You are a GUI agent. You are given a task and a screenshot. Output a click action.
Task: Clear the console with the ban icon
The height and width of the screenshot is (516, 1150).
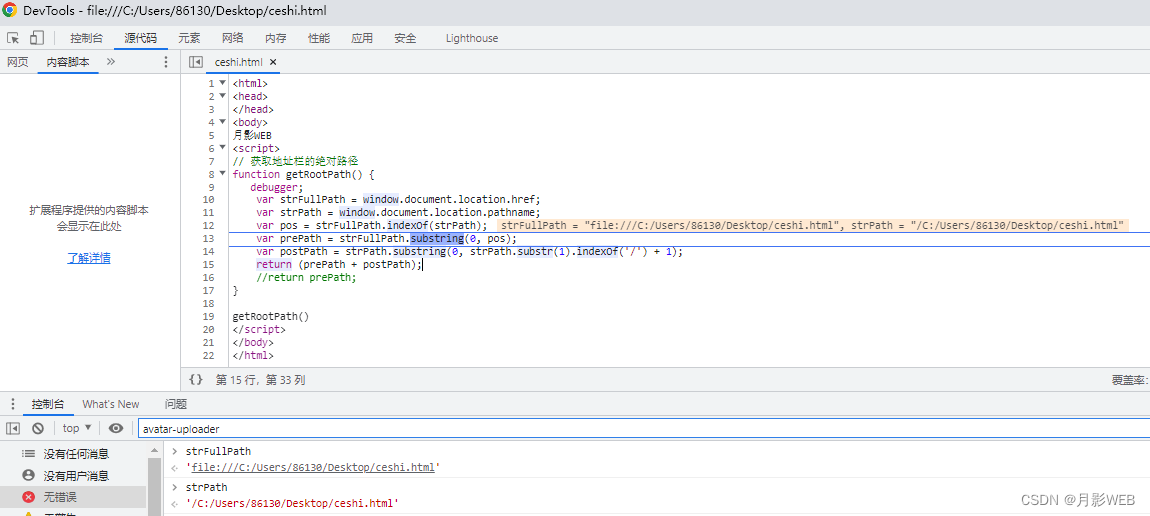(37, 428)
